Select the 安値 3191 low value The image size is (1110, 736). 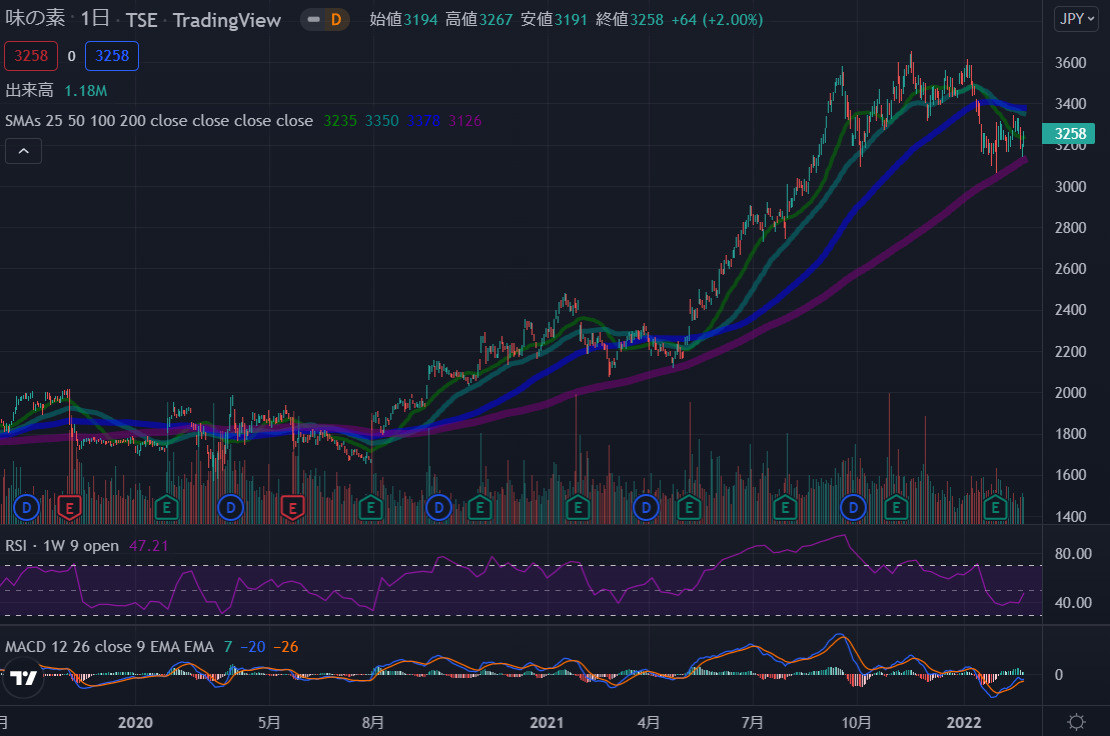(554, 20)
